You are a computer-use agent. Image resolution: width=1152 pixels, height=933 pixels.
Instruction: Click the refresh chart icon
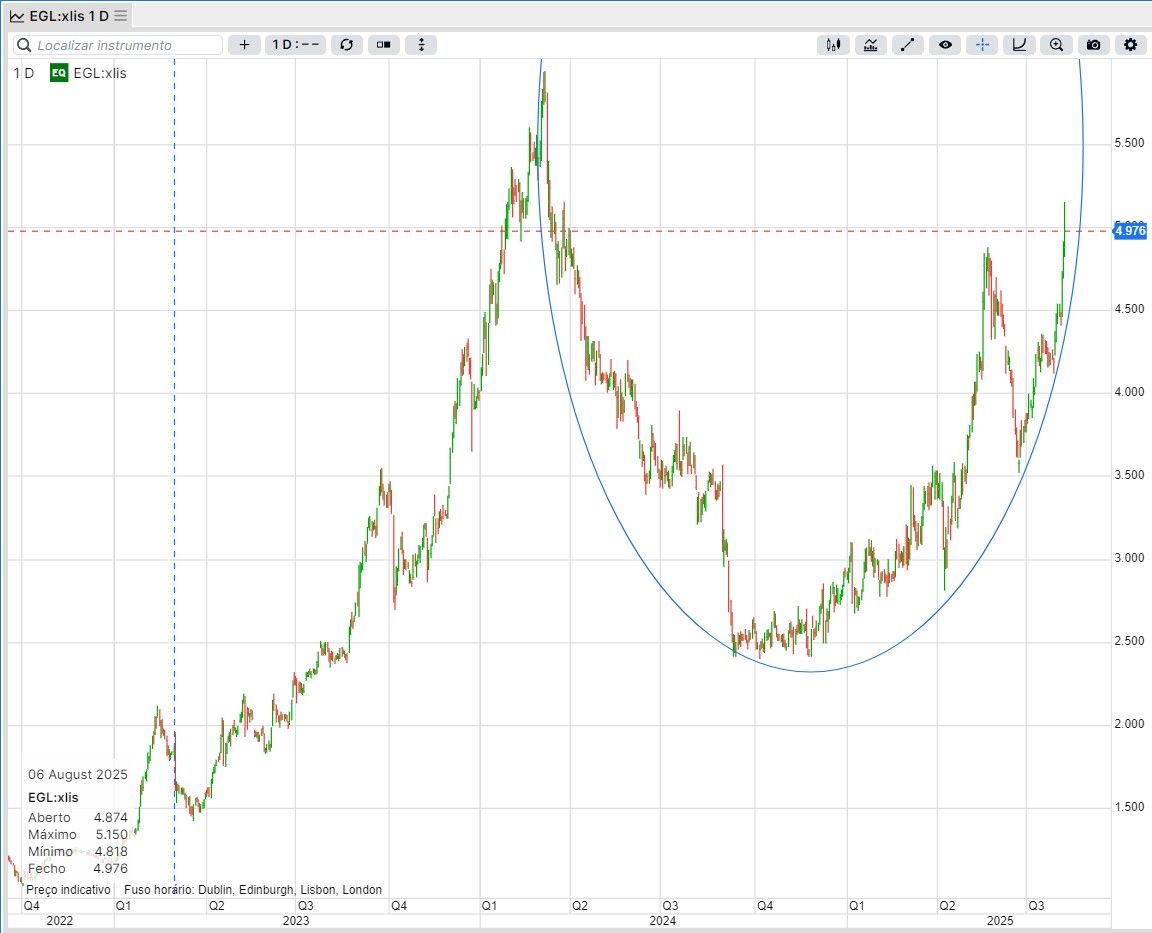[346, 45]
